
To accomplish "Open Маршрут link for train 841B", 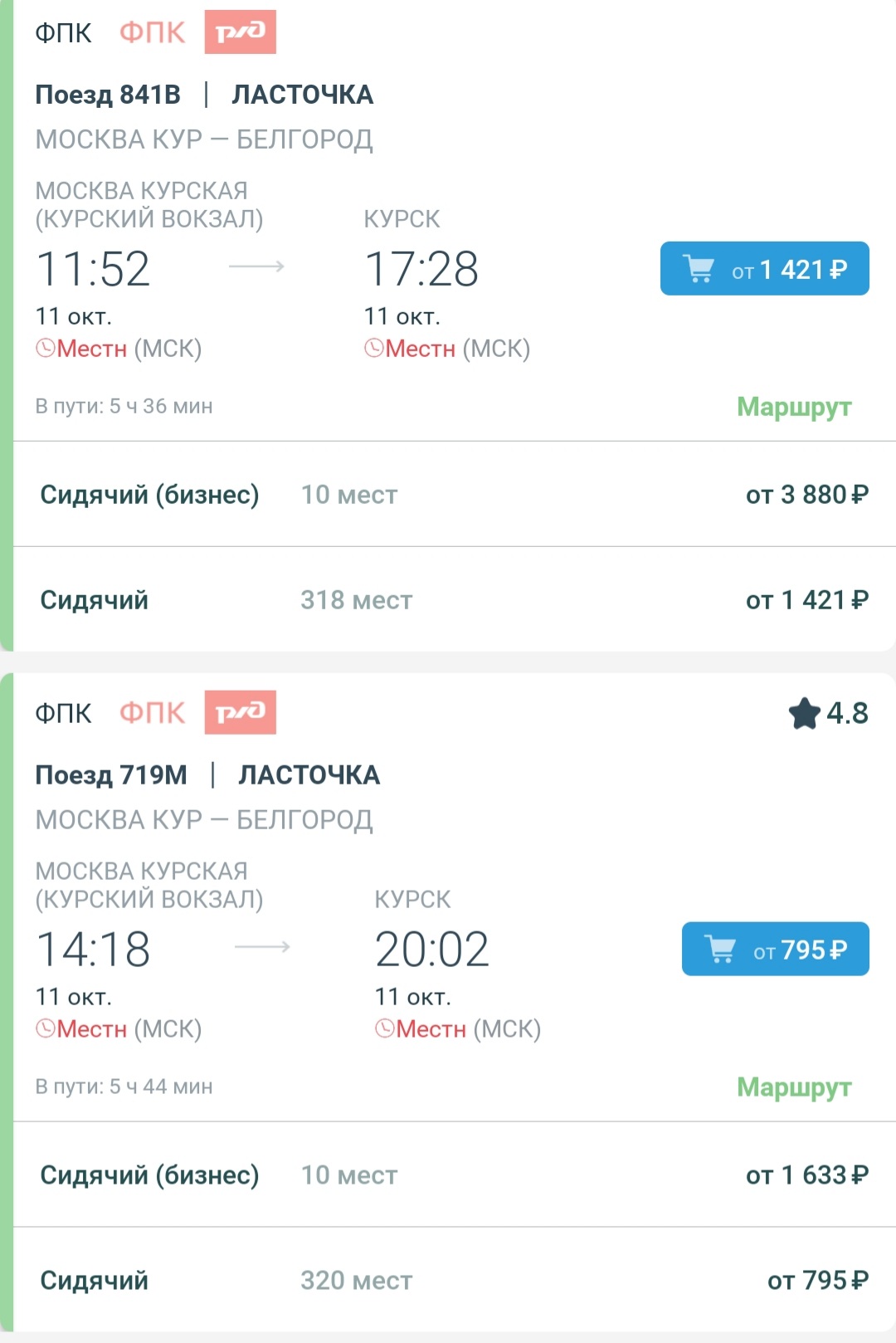I will (x=794, y=407).
